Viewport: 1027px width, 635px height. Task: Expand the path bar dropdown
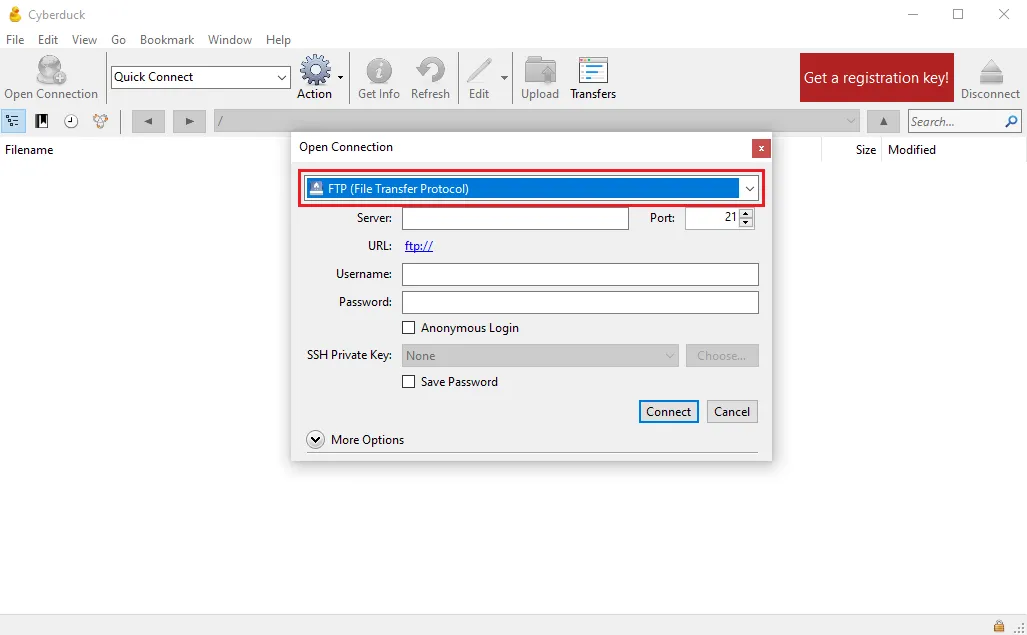[x=851, y=121]
